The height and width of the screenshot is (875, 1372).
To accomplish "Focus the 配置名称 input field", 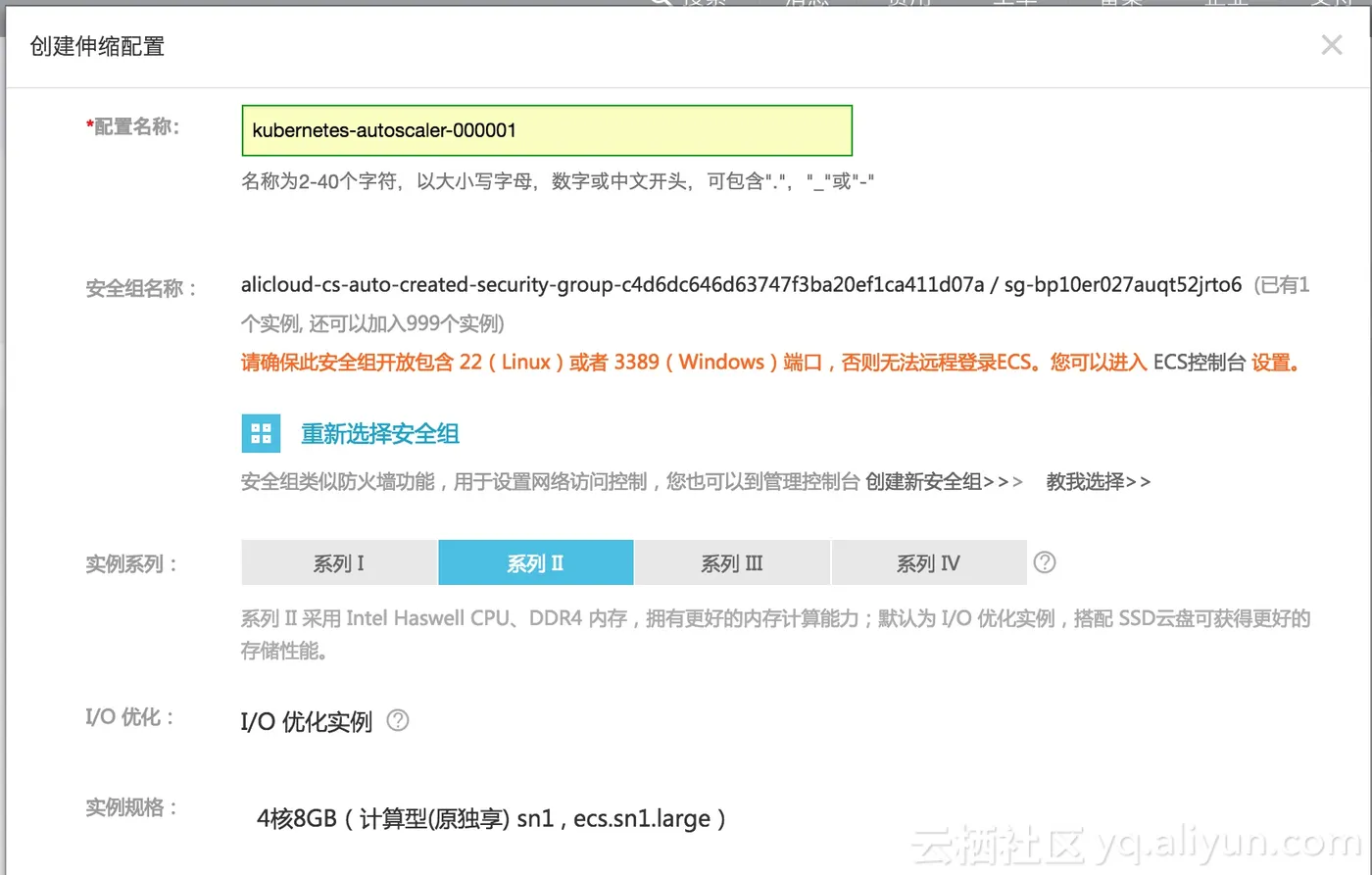I will [547, 130].
